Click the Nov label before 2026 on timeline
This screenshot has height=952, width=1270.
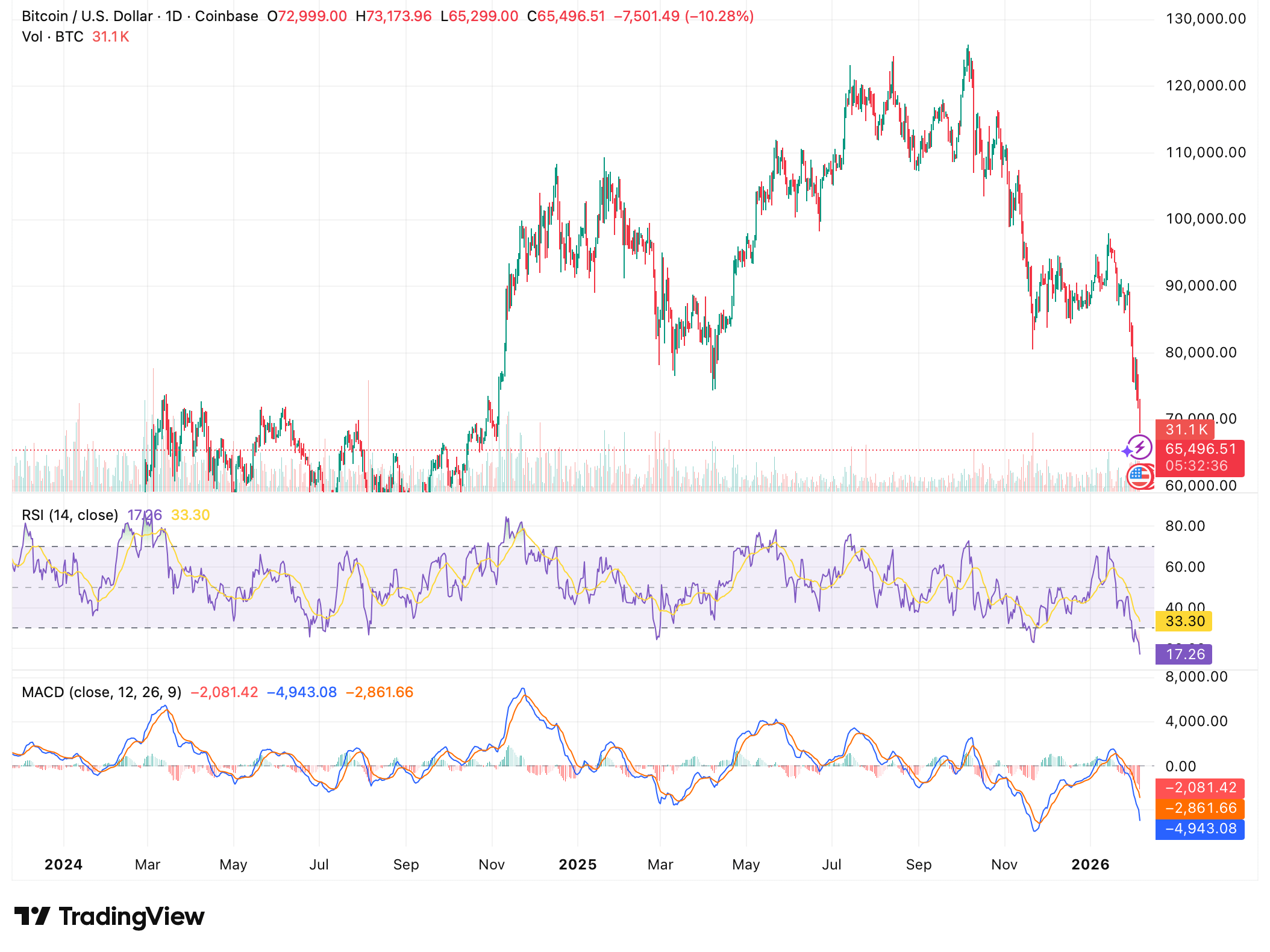(x=1004, y=865)
